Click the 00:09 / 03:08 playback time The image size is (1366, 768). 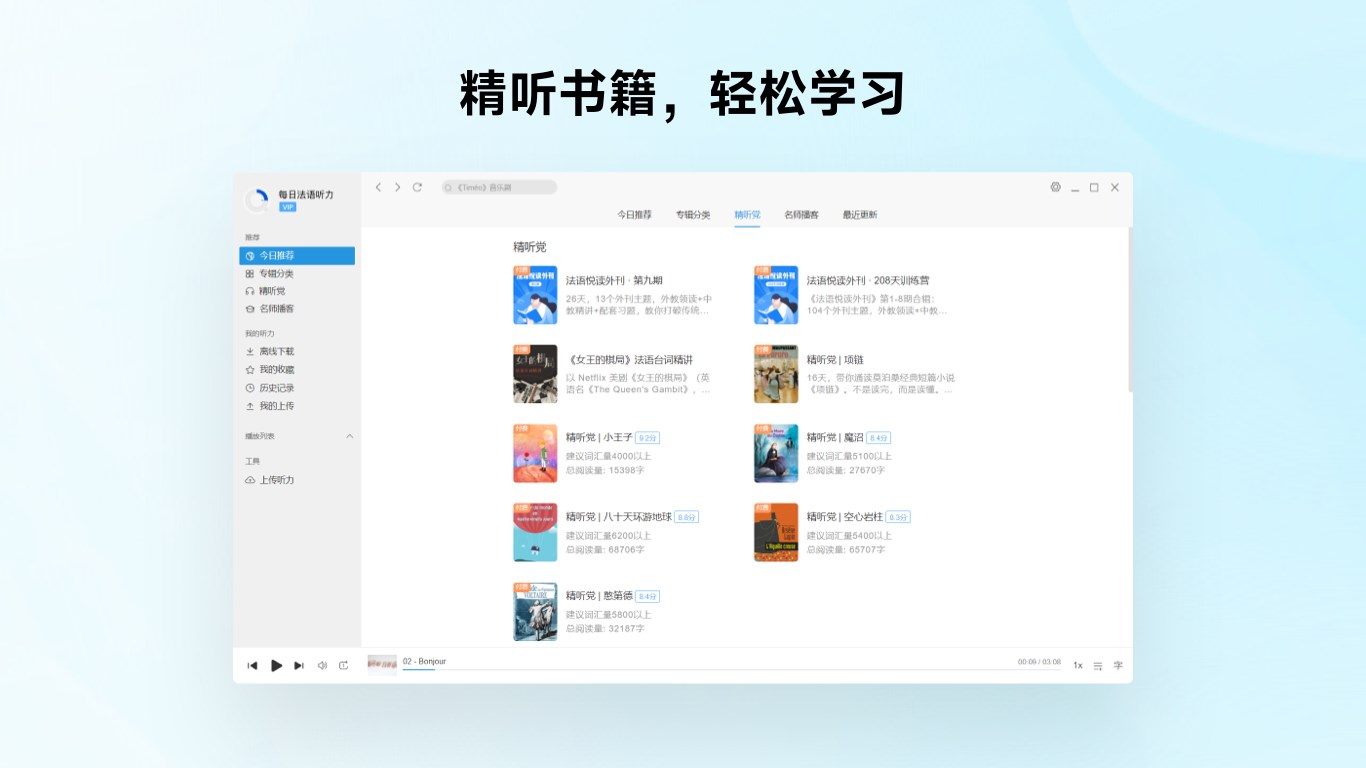click(1039, 662)
